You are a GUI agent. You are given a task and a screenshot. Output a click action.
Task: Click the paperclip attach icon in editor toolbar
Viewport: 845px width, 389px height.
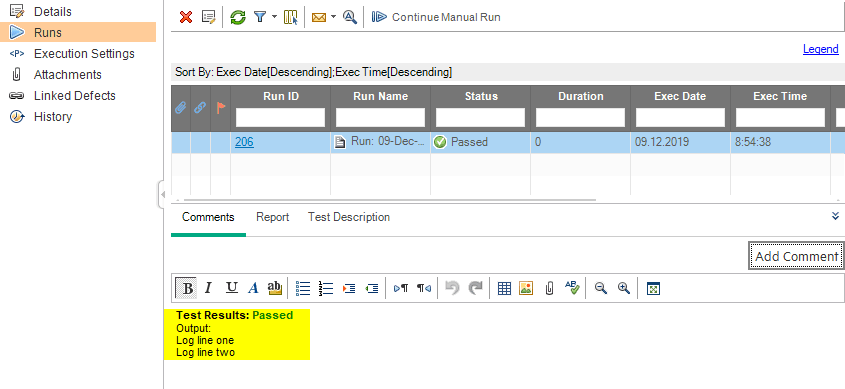click(549, 289)
